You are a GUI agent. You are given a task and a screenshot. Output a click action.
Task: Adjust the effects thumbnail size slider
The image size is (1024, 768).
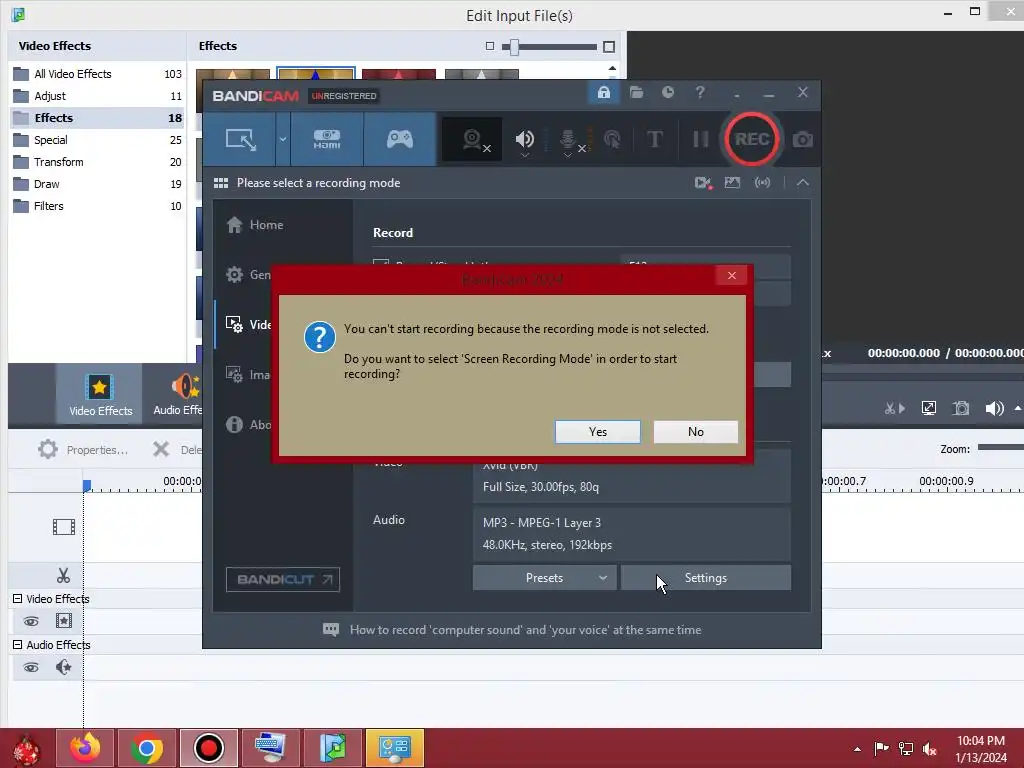pyautogui.click(x=515, y=46)
